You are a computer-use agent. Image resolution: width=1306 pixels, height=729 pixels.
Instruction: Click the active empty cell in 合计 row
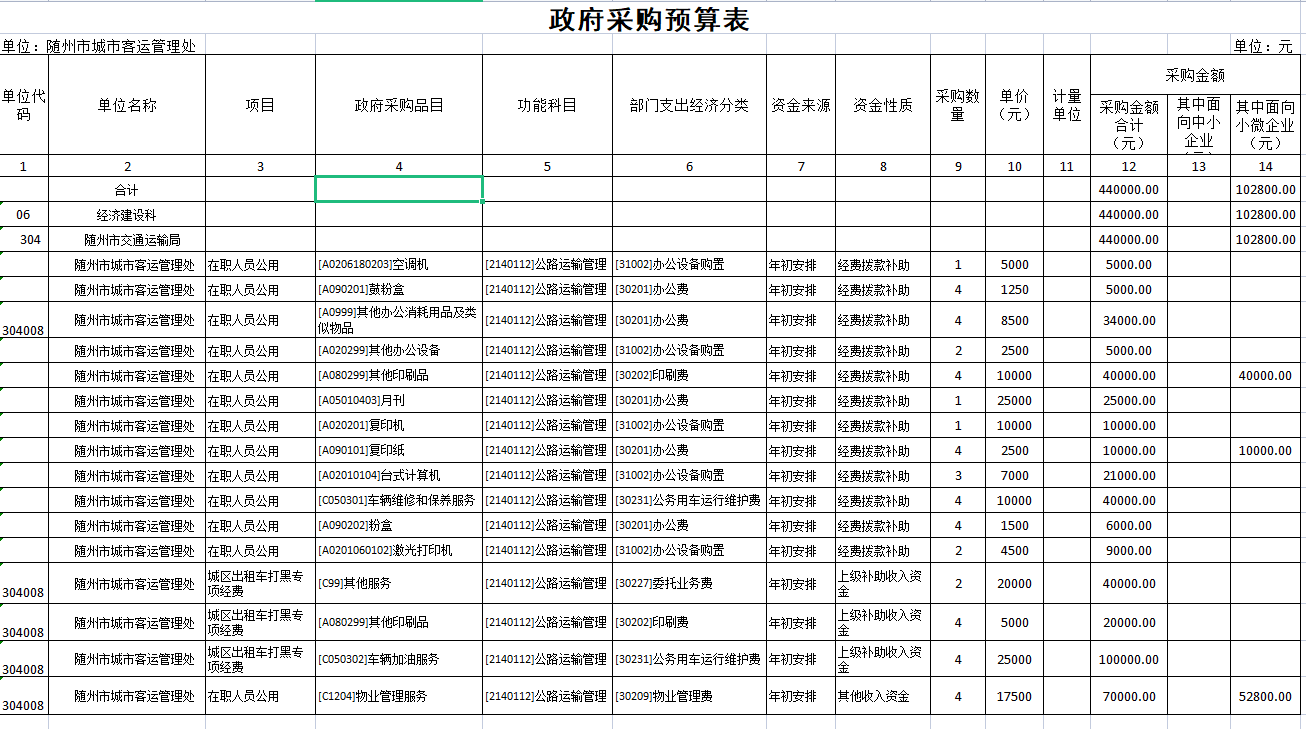[399, 189]
